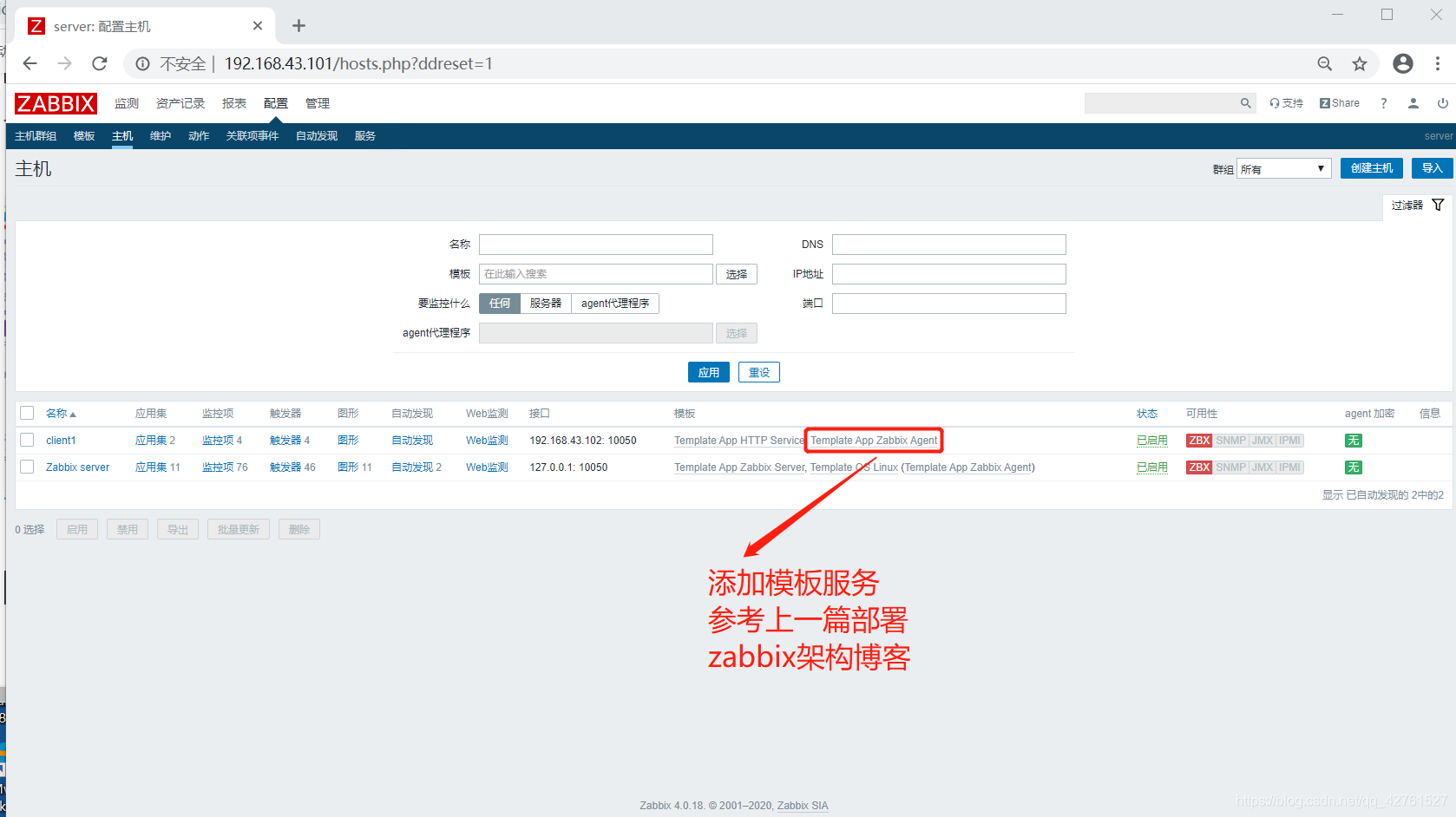Open the 配置 top menu
Screen dimensions: 1456x817
(x=276, y=103)
